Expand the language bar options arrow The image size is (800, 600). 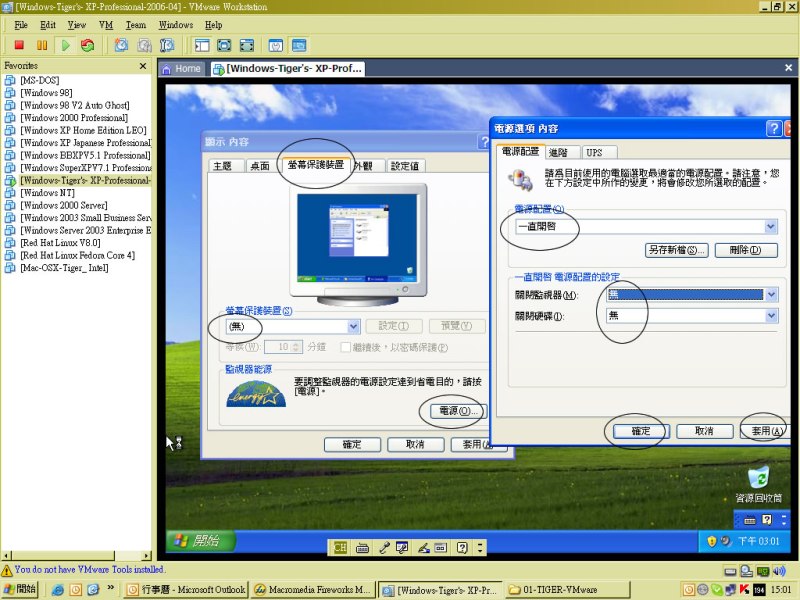(x=480, y=547)
